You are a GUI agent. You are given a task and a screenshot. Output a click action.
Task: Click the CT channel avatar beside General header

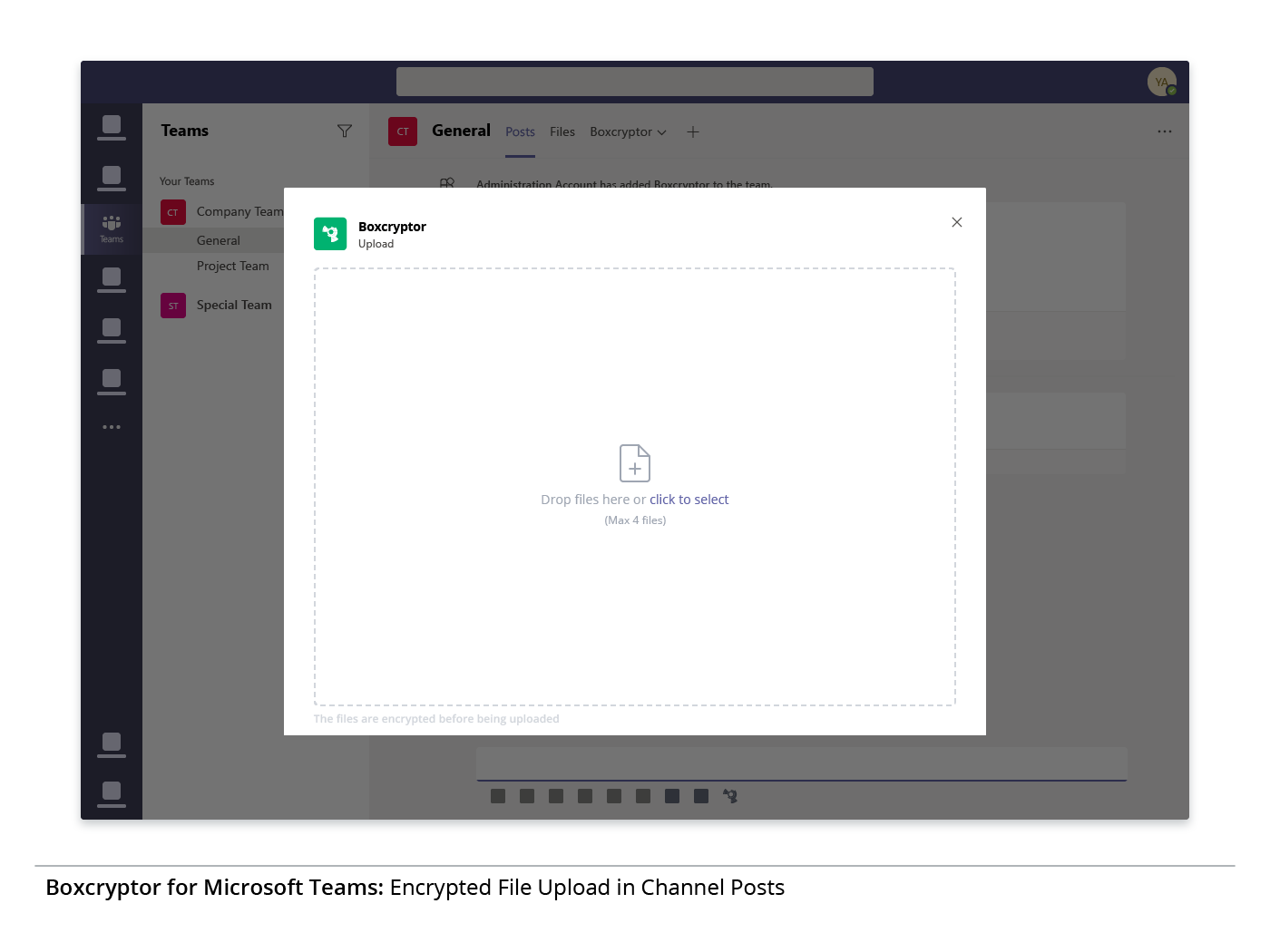coord(403,131)
